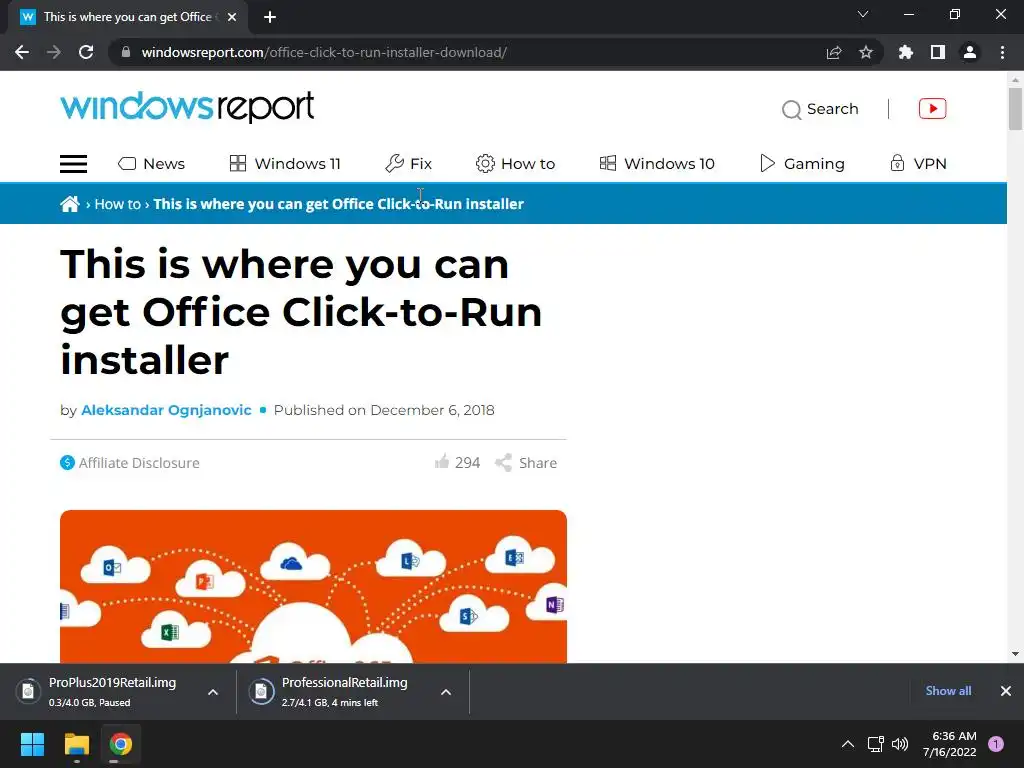Image resolution: width=1024 pixels, height=768 pixels.
Task: Open the News section
Action: point(152,164)
